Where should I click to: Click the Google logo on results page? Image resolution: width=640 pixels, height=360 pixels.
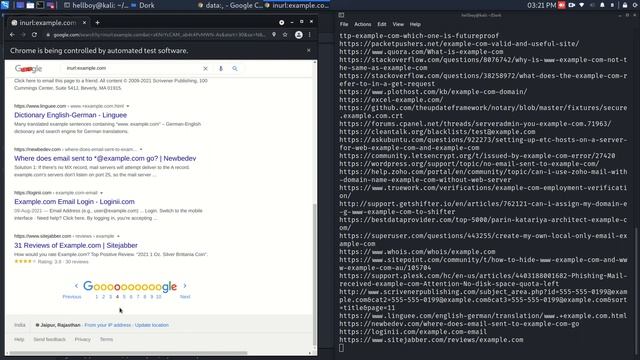click(x=28, y=69)
